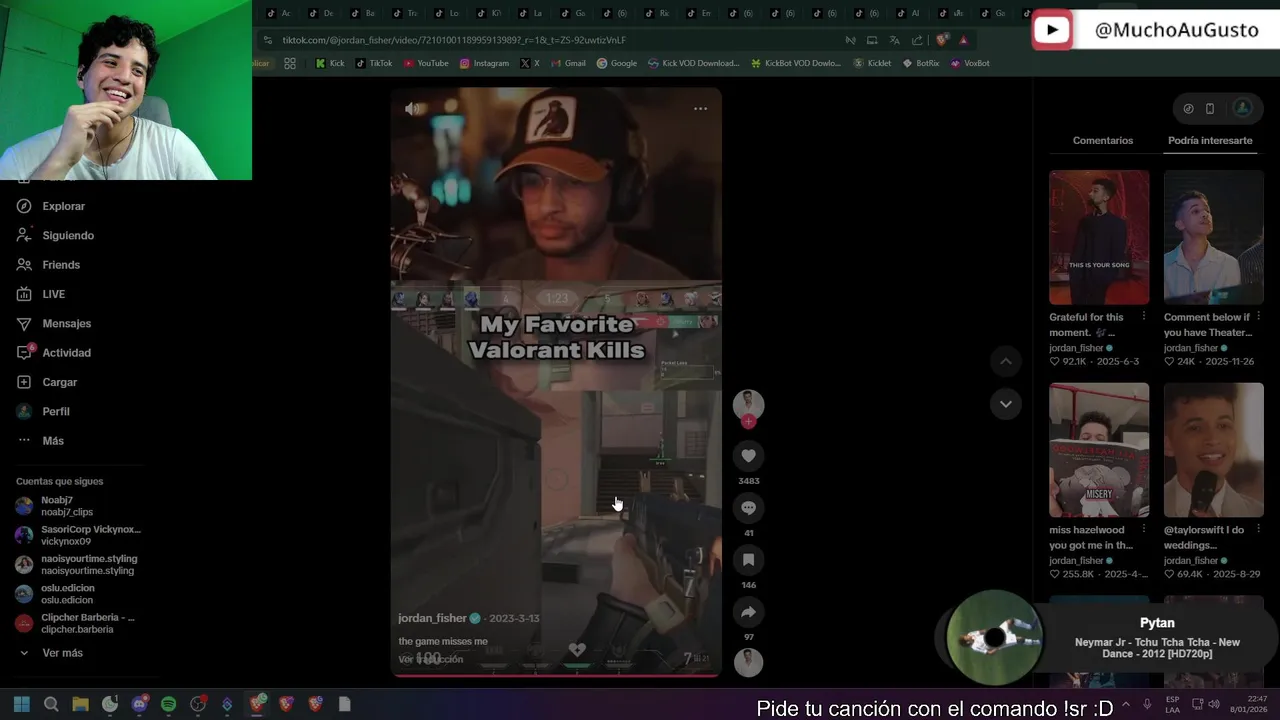Viewport: 1280px width, 720px height.
Task: Open the TikTok bookmark
Action: [374, 63]
